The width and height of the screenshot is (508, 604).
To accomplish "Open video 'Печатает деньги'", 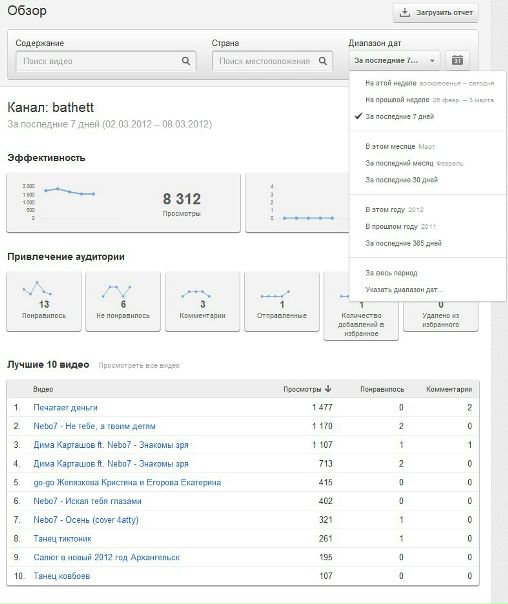I will (65, 408).
